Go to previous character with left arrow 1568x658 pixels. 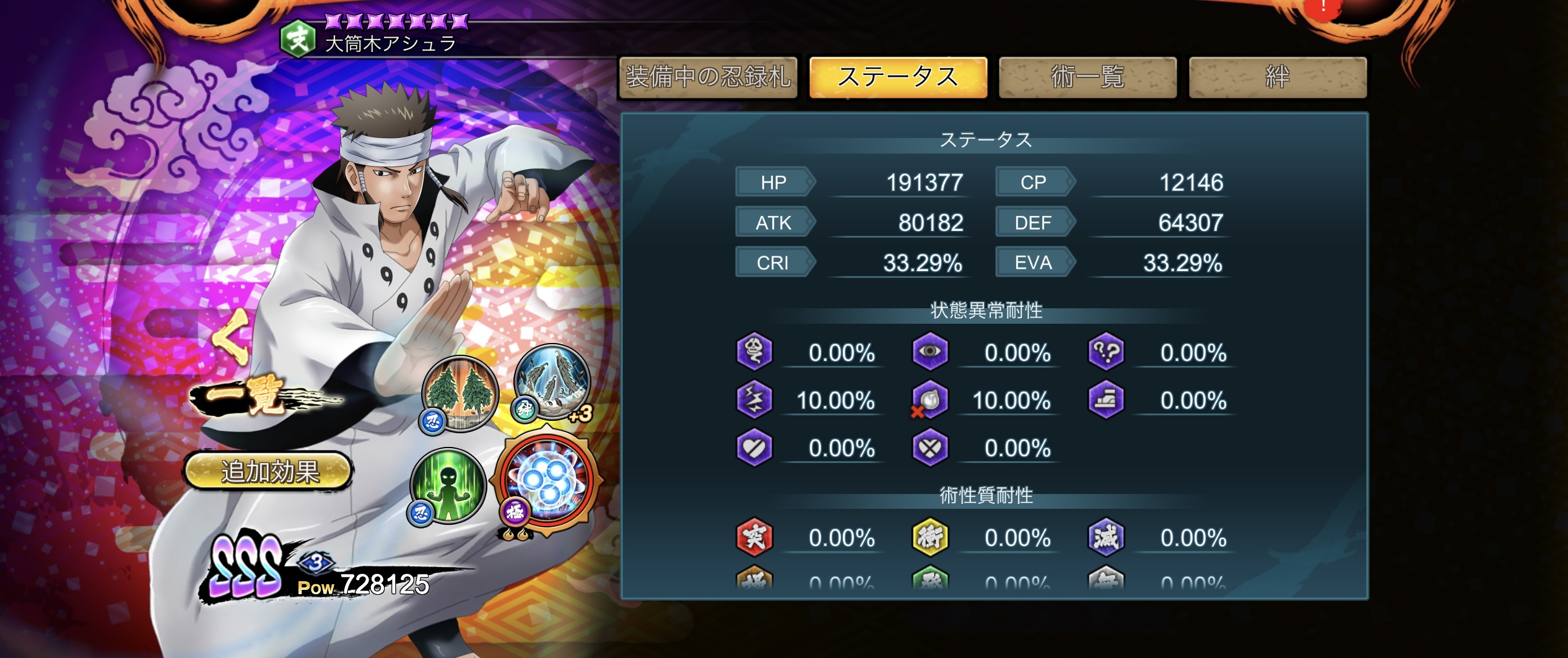(x=232, y=337)
